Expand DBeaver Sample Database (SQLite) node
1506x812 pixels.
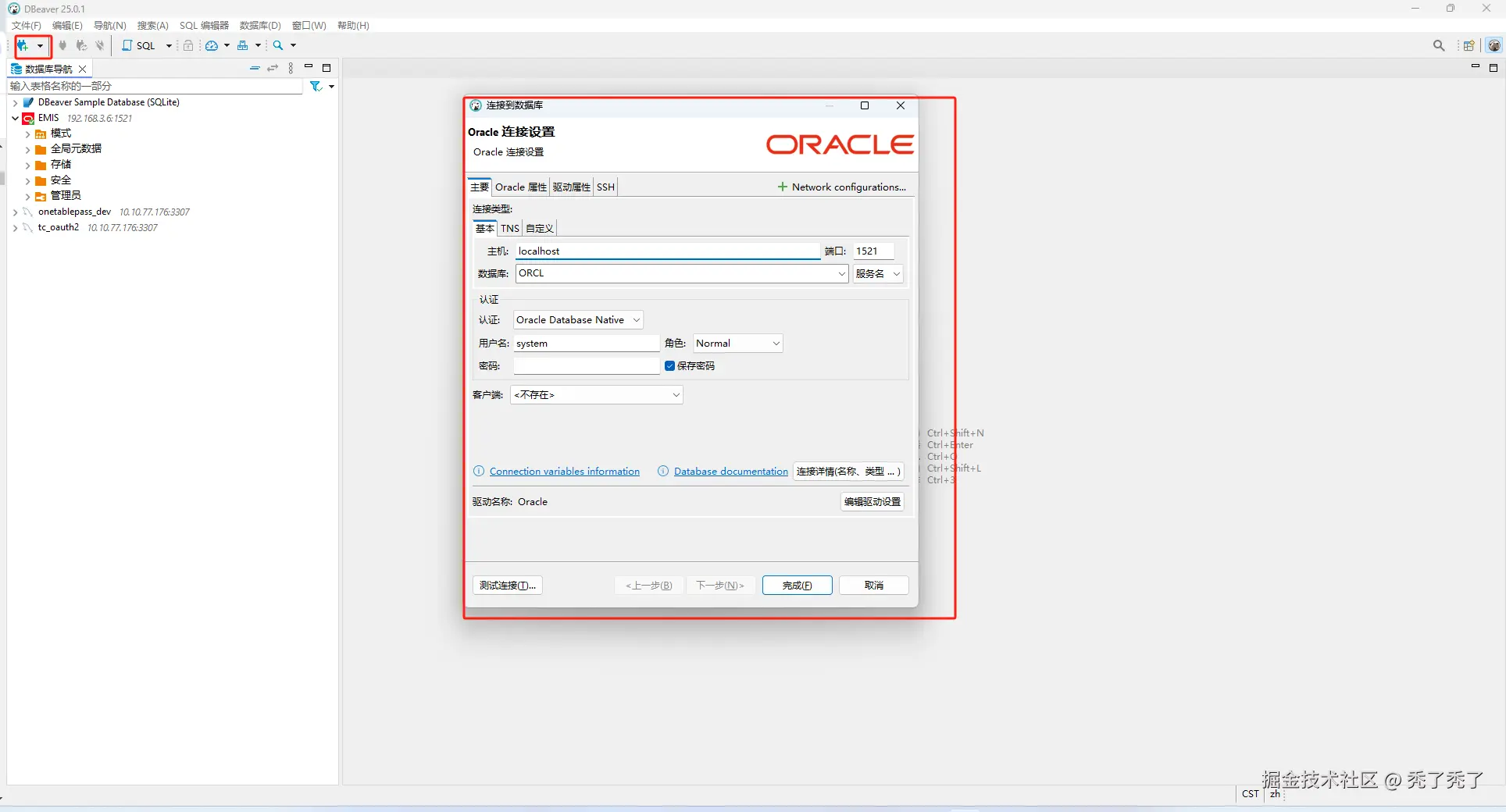coord(15,102)
